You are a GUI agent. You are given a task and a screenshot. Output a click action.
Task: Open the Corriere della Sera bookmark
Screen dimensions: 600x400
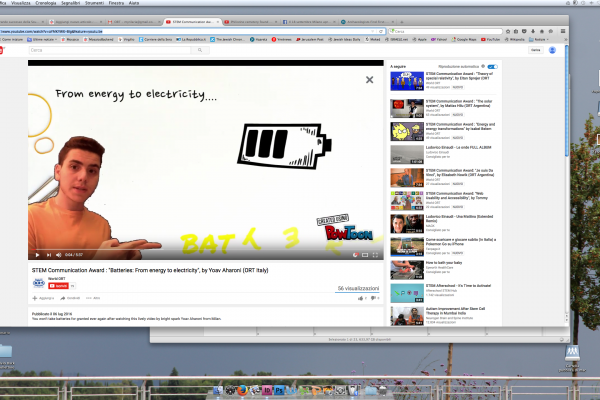click(155, 39)
